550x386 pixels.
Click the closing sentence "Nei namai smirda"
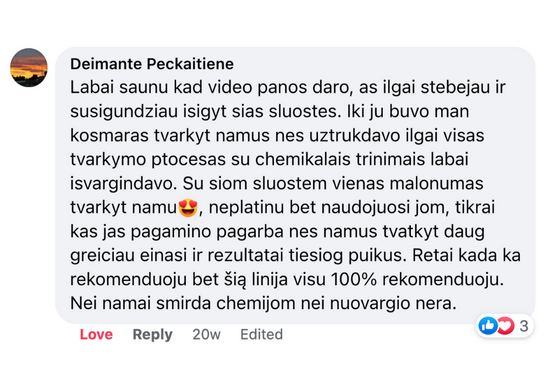140,304
